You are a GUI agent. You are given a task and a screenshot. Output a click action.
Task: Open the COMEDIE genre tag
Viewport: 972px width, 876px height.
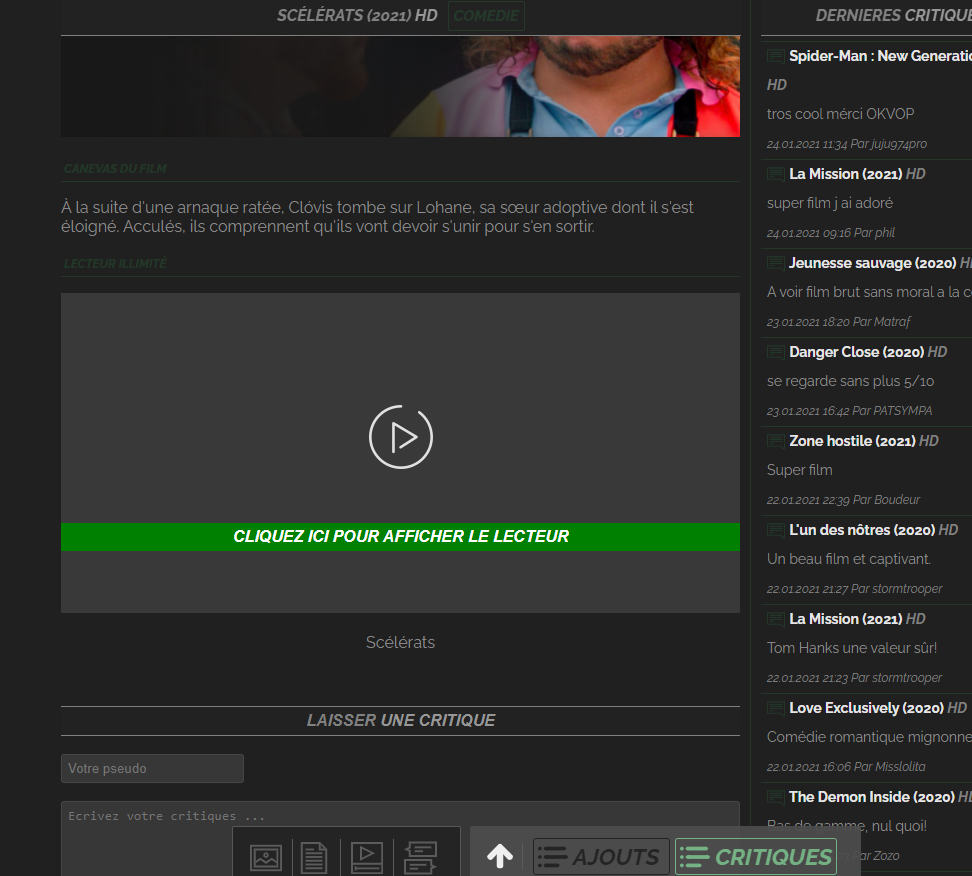pos(486,15)
